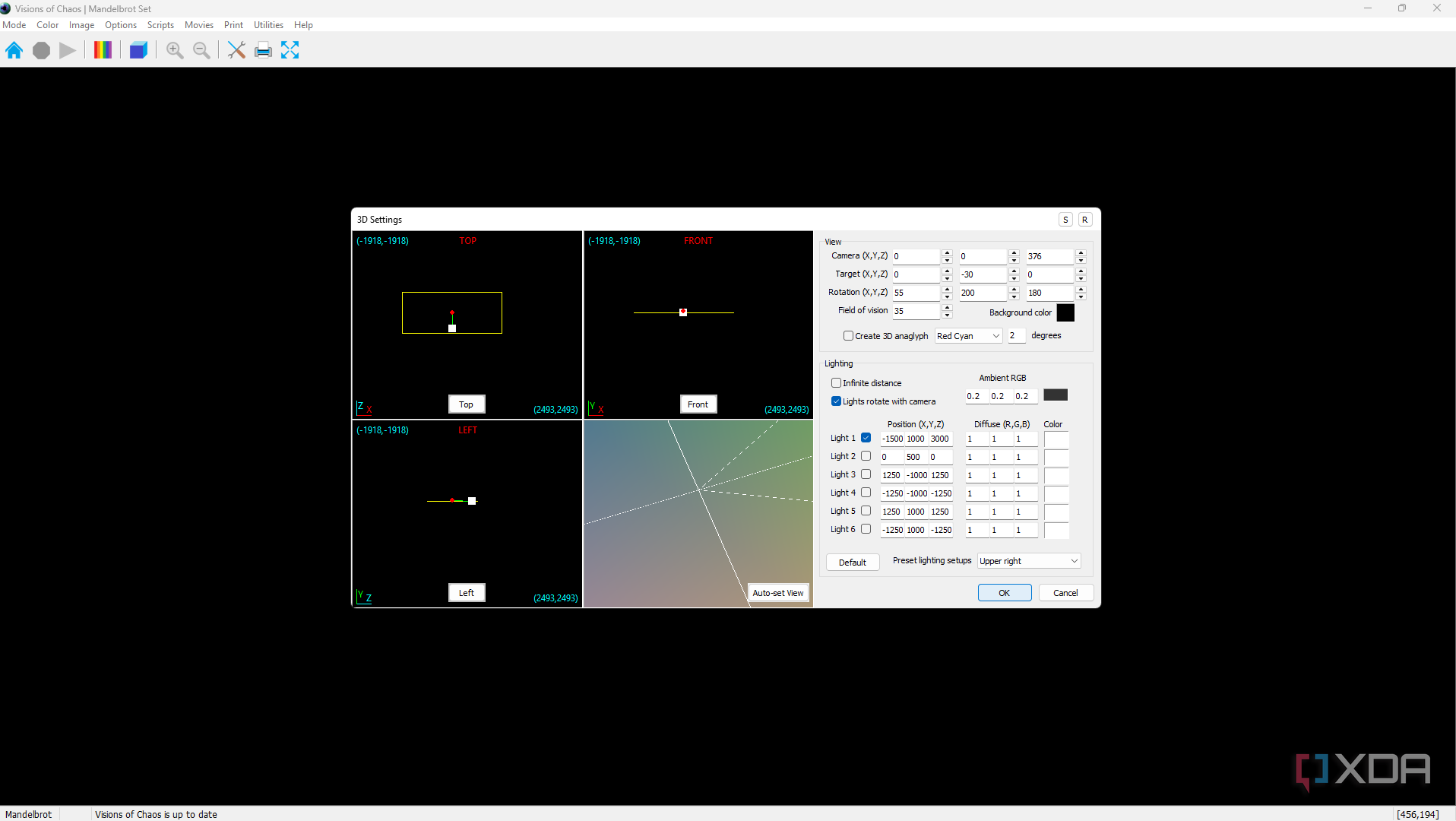Click the Cancel button
The height and width of the screenshot is (821, 1456).
[x=1065, y=593]
